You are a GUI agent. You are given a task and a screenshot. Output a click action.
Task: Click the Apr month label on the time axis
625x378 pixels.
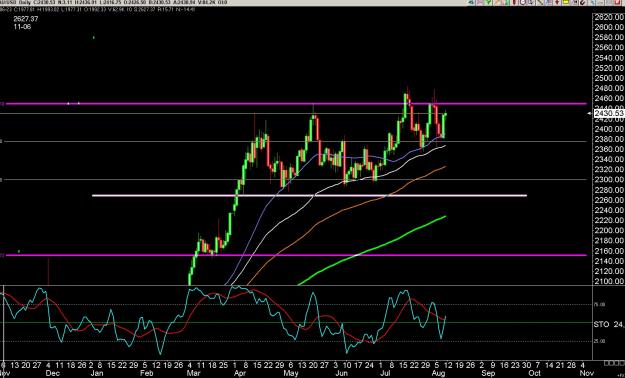(x=240, y=373)
